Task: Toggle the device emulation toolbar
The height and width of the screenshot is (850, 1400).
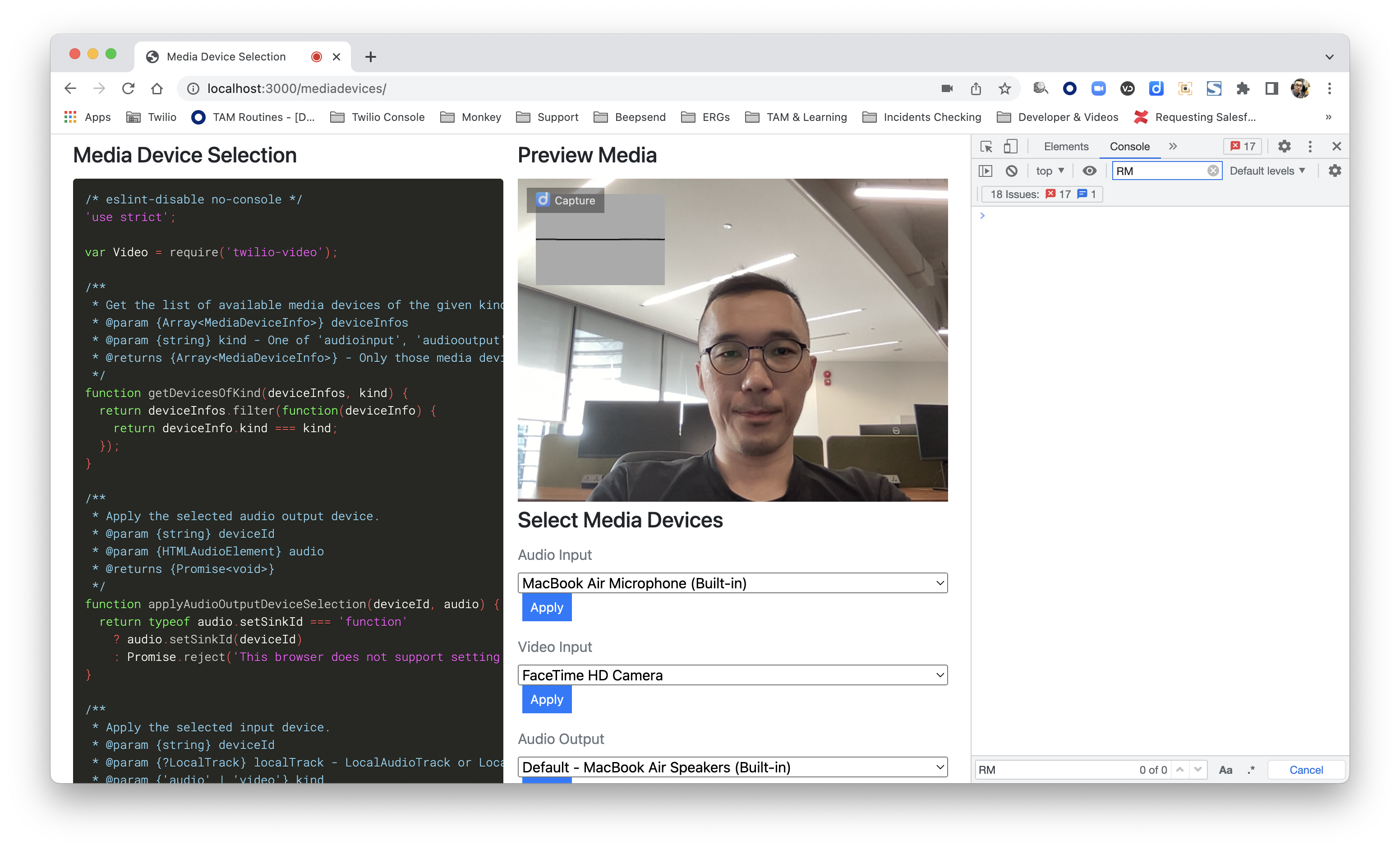Action: pos(1010,146)
